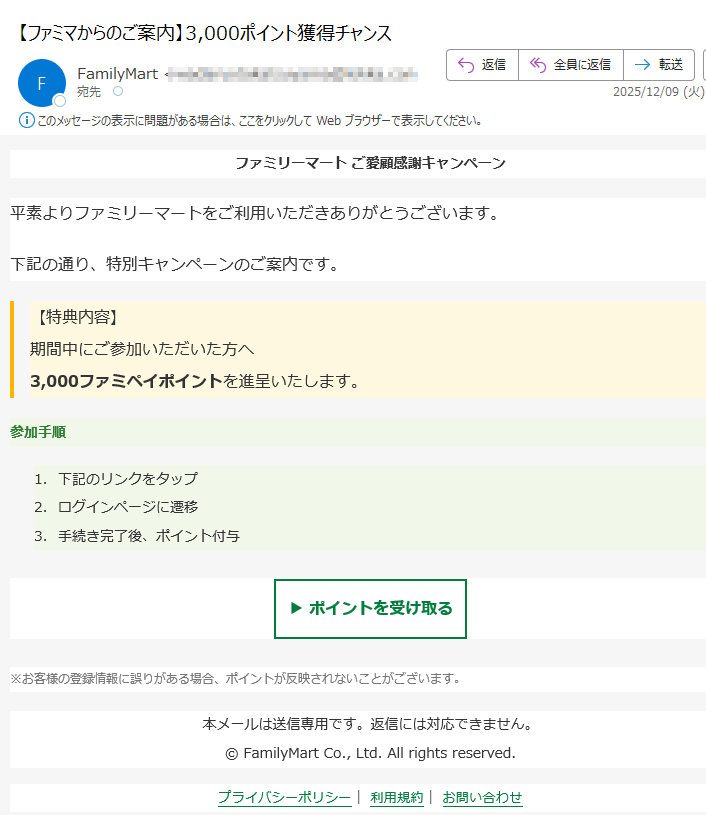Screen dimensions: 706x815
Task: Click the 3,000ファミペイポイント bold text
Action: (x=126, y=381)
